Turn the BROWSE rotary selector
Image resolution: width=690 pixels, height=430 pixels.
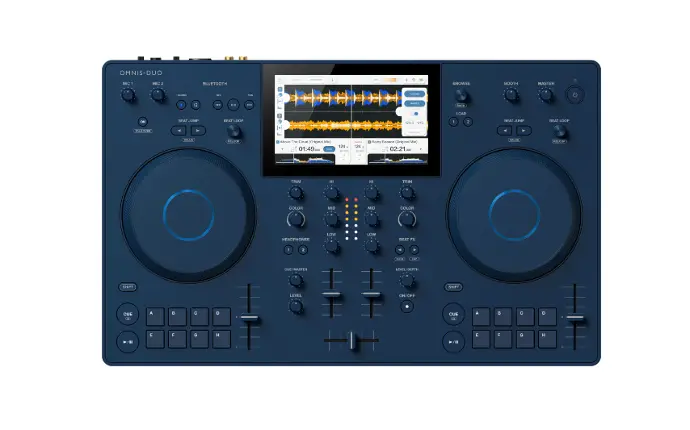461,95
